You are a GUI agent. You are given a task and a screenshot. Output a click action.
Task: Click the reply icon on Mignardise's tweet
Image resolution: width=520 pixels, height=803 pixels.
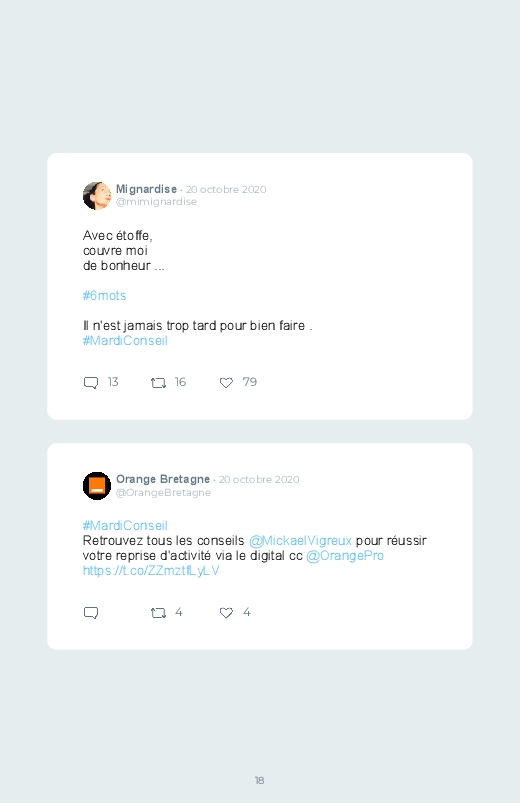click(91, 383)
